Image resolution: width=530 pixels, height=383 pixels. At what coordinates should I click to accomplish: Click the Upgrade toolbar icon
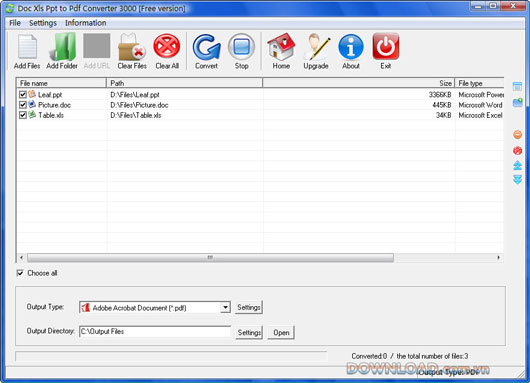coord(316,47)
